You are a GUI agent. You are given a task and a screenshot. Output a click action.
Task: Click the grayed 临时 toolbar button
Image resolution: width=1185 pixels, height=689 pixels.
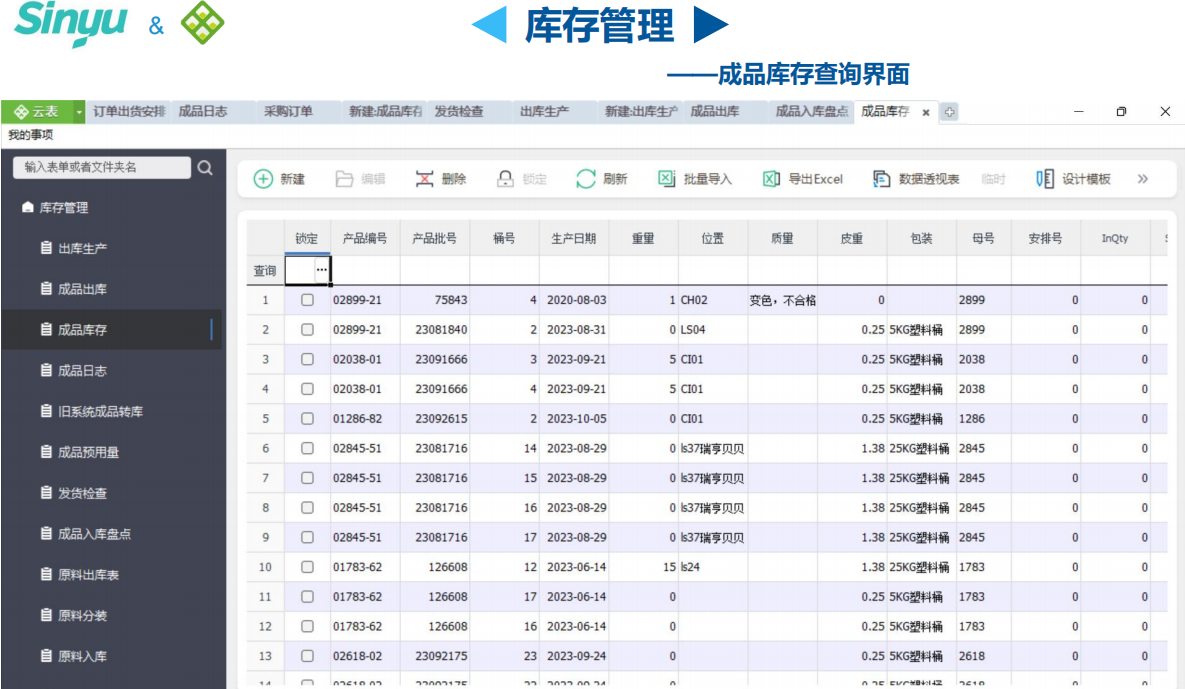tap(993, 179)
